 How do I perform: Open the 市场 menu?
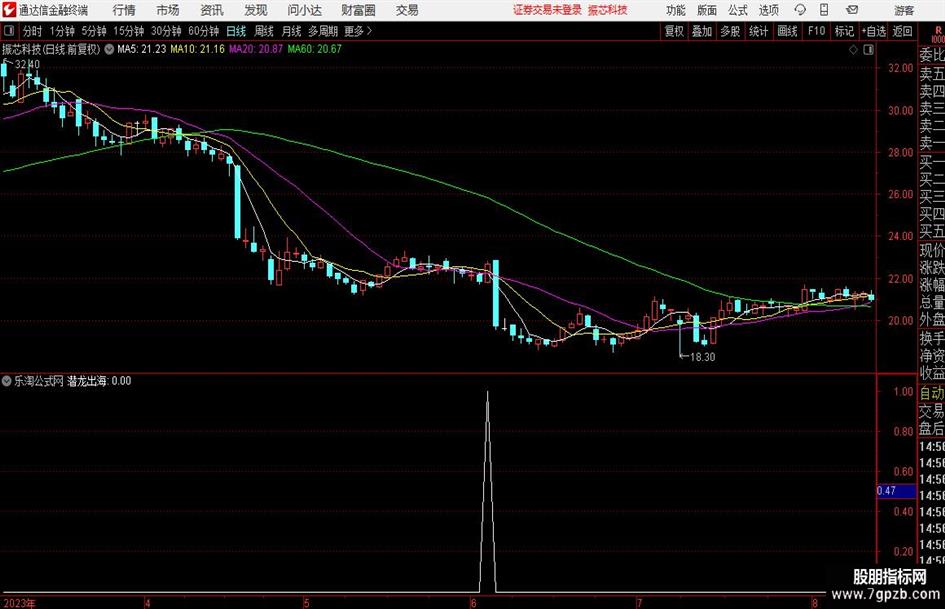[168, 10]
